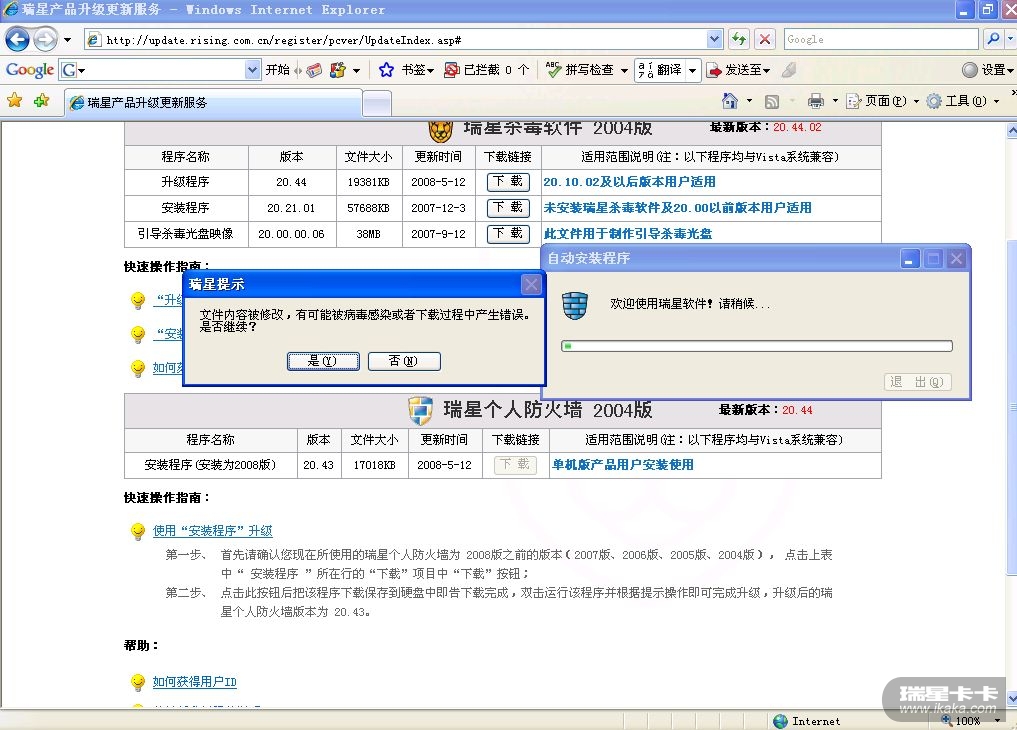Screen dimensions: 1017x730
Task: Click the red version number 20.44.02
Action: [x=797, y=128]
